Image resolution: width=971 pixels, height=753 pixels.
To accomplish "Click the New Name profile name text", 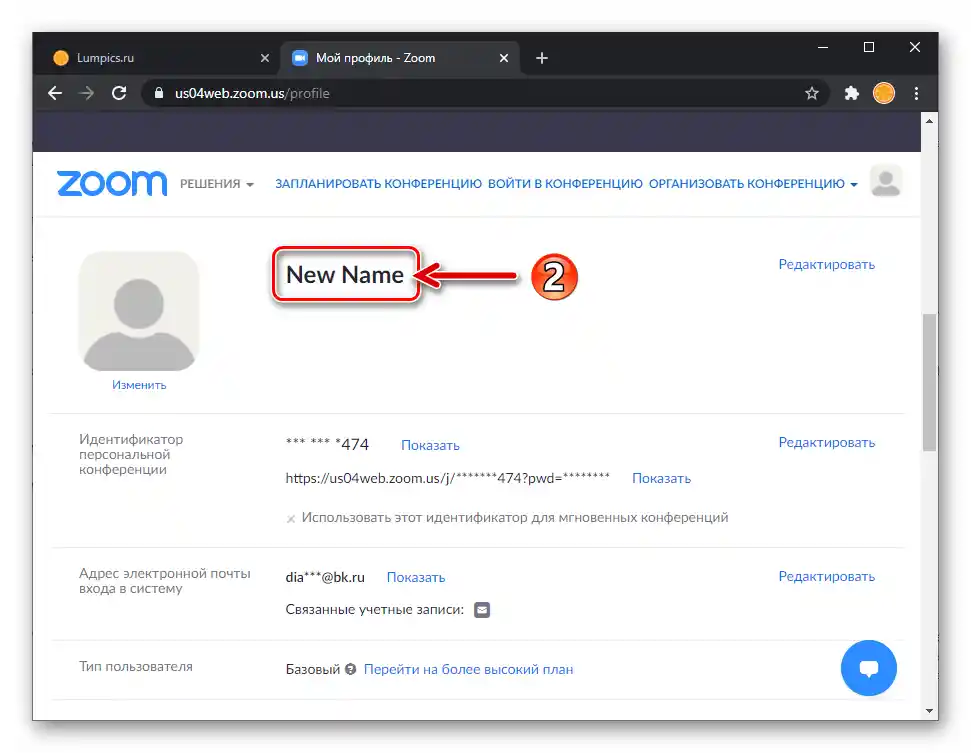I will 345,274.
